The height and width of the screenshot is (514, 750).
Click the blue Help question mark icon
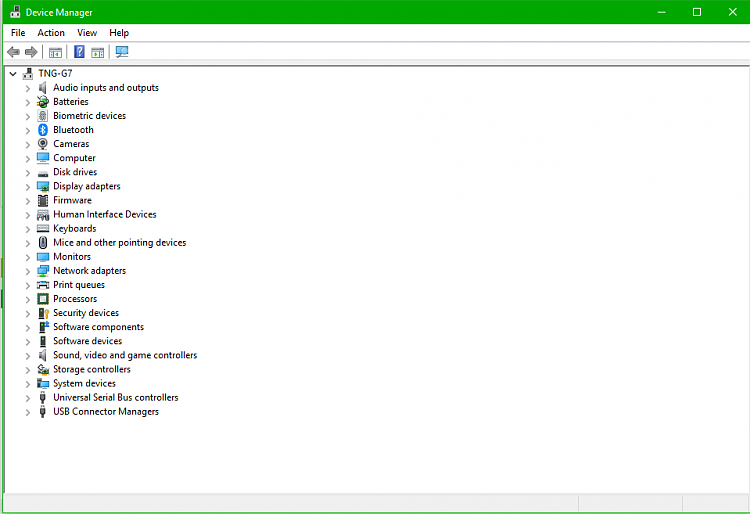coord(79,52)
